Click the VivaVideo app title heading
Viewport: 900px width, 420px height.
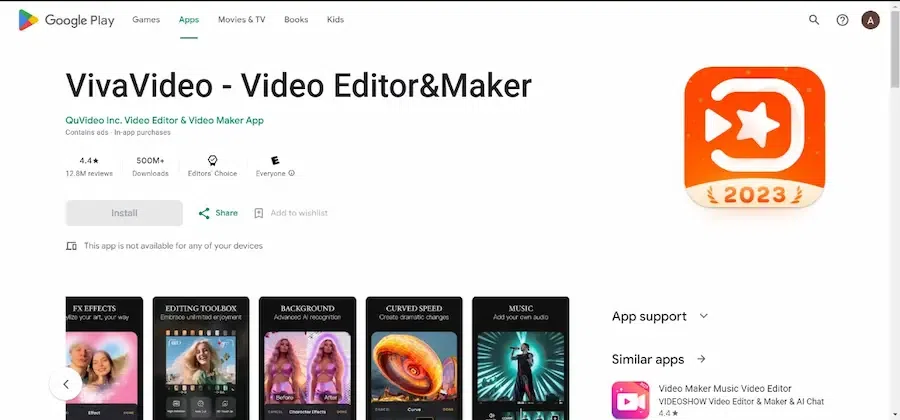(298, 86)
